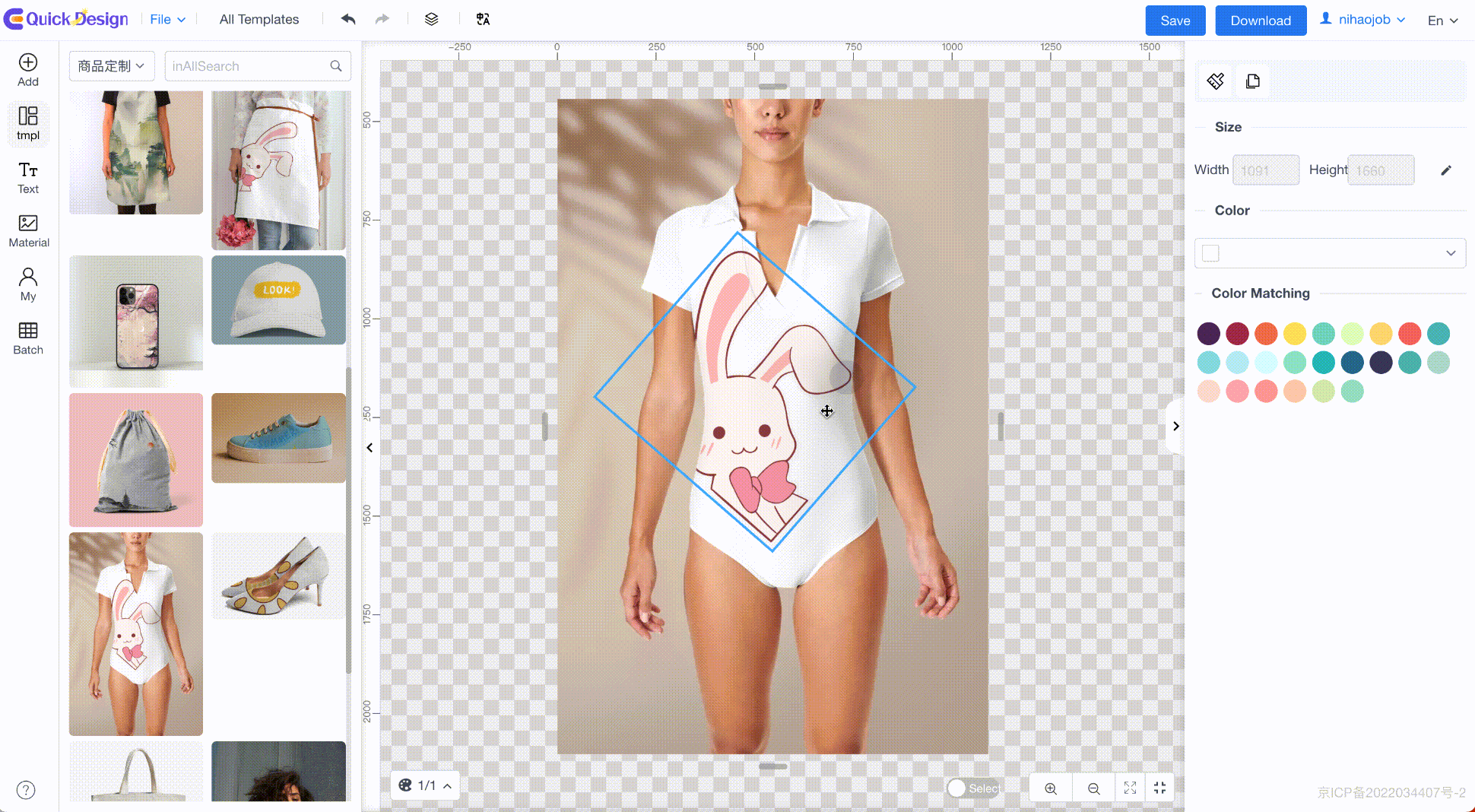Image resolution: width=1475 pixels, height=812 pixels.
Task: Zoom in on the canvas
Action: point(1051,788)
